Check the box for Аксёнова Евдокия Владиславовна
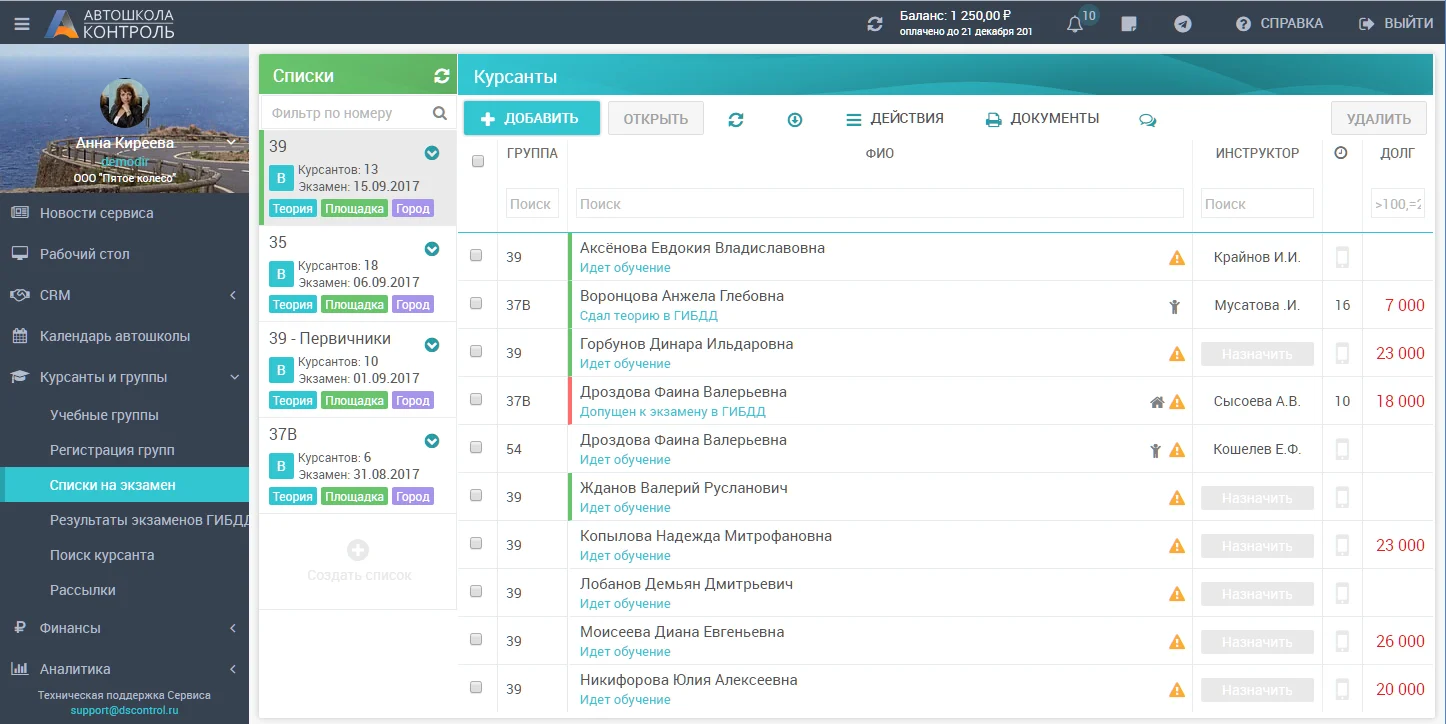Viewport: 1446px width, 724px height. 476,256
